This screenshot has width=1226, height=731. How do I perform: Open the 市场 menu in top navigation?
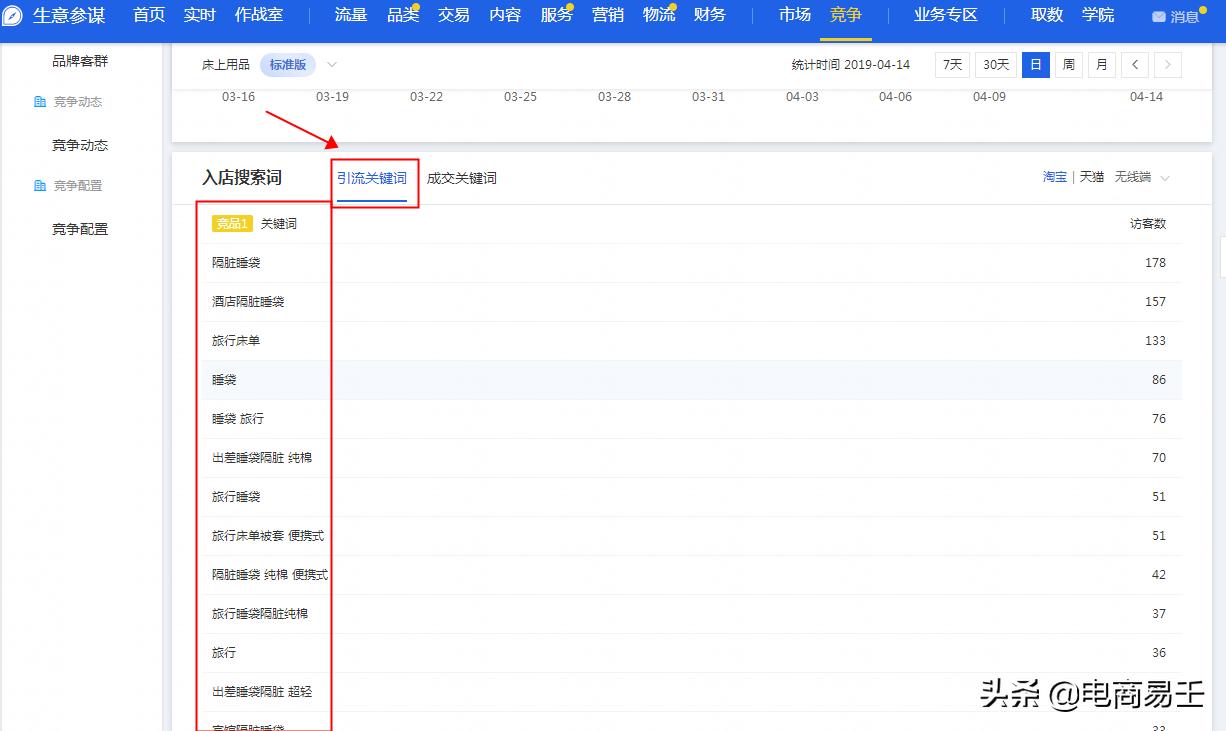(x=795, y=15)
